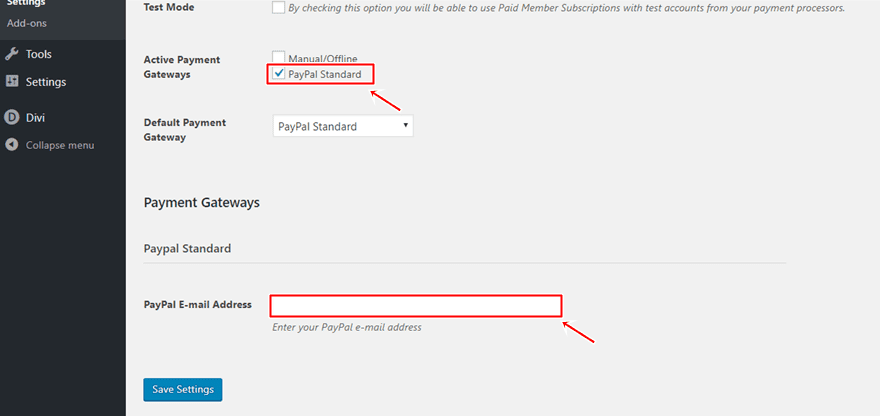Click the Save Settings button
Screen dimensions: 880x416
pos(183,390)
